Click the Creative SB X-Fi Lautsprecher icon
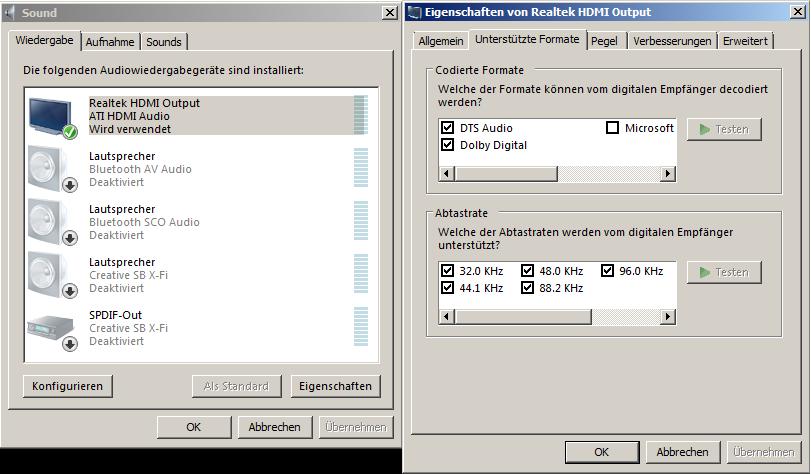811x474 pixels. pos(53,275)
